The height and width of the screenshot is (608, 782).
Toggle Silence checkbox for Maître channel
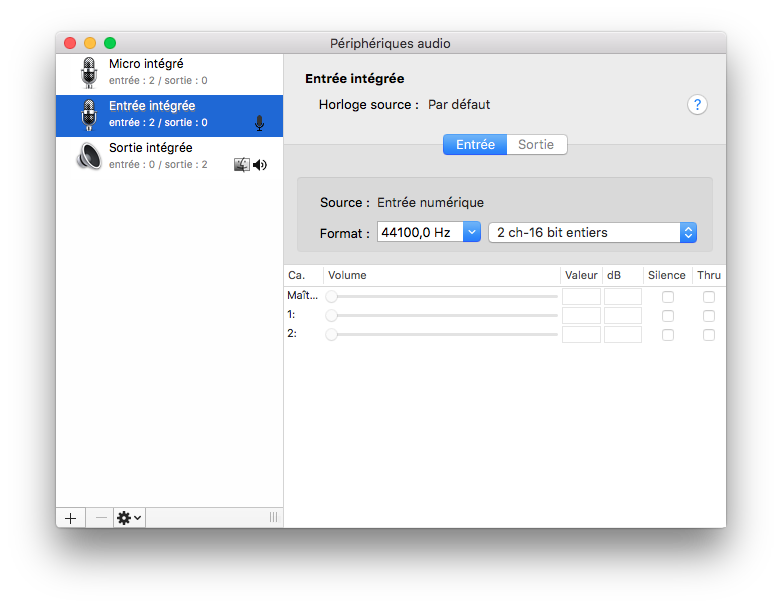click(668, 297)
